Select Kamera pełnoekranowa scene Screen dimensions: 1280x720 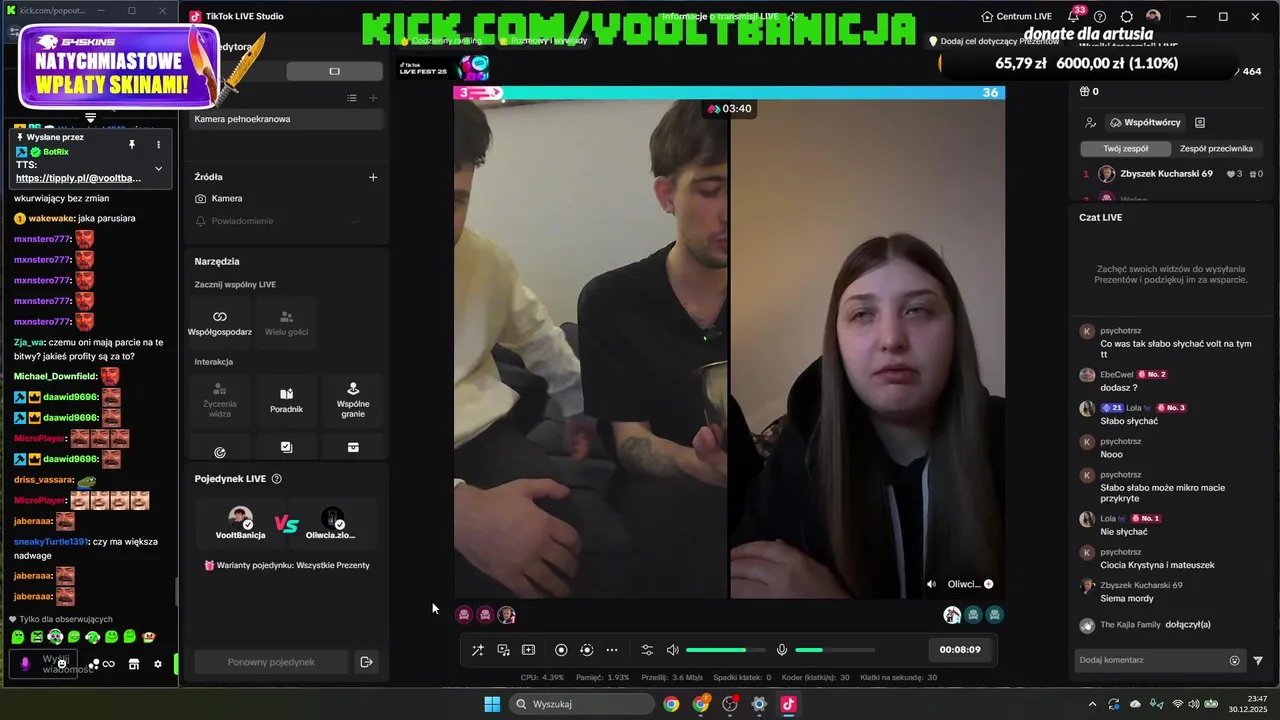click(288, 119)
